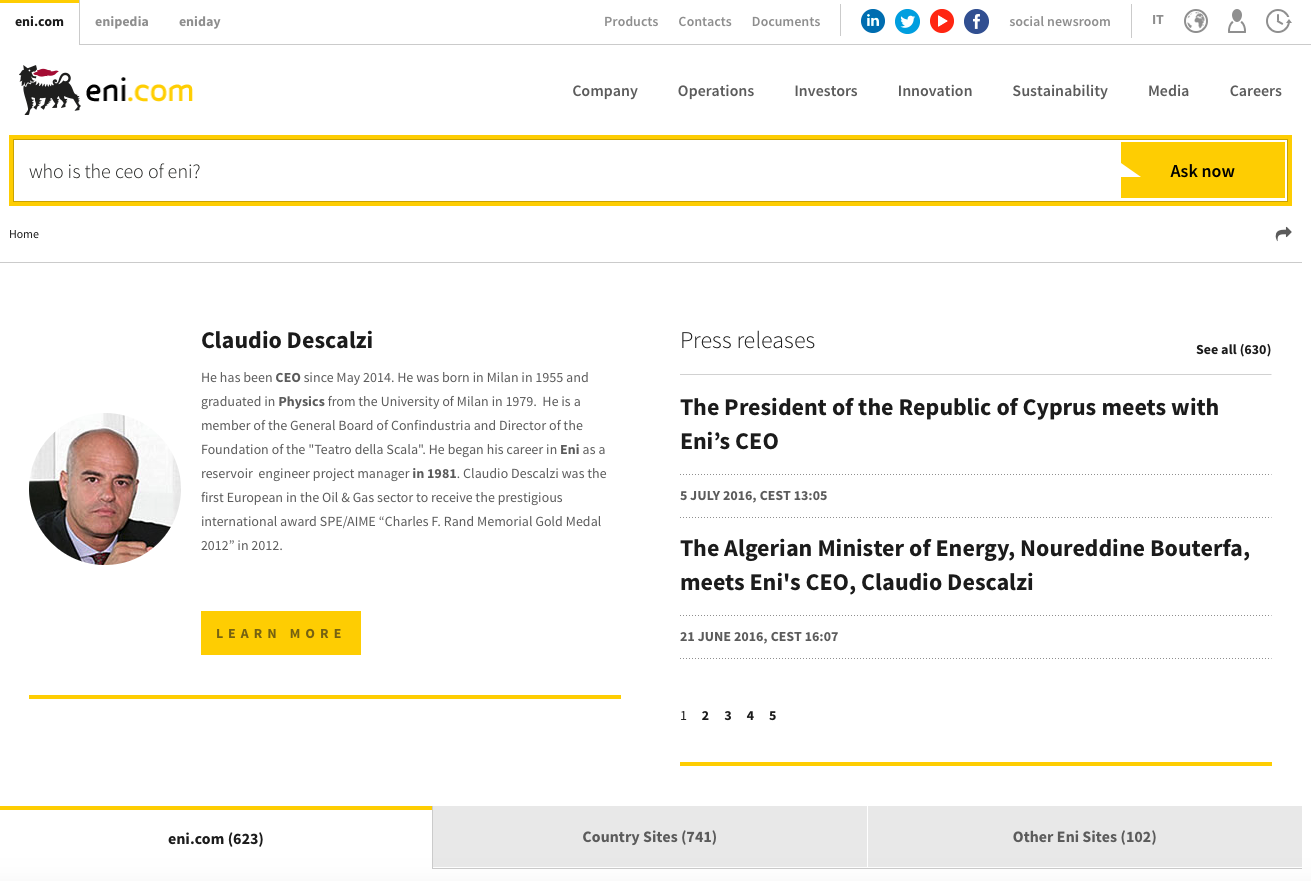The height and width of the screenshot is (881, 1311).
Task: Click the search question input field
Action: (x=566, y=171)
